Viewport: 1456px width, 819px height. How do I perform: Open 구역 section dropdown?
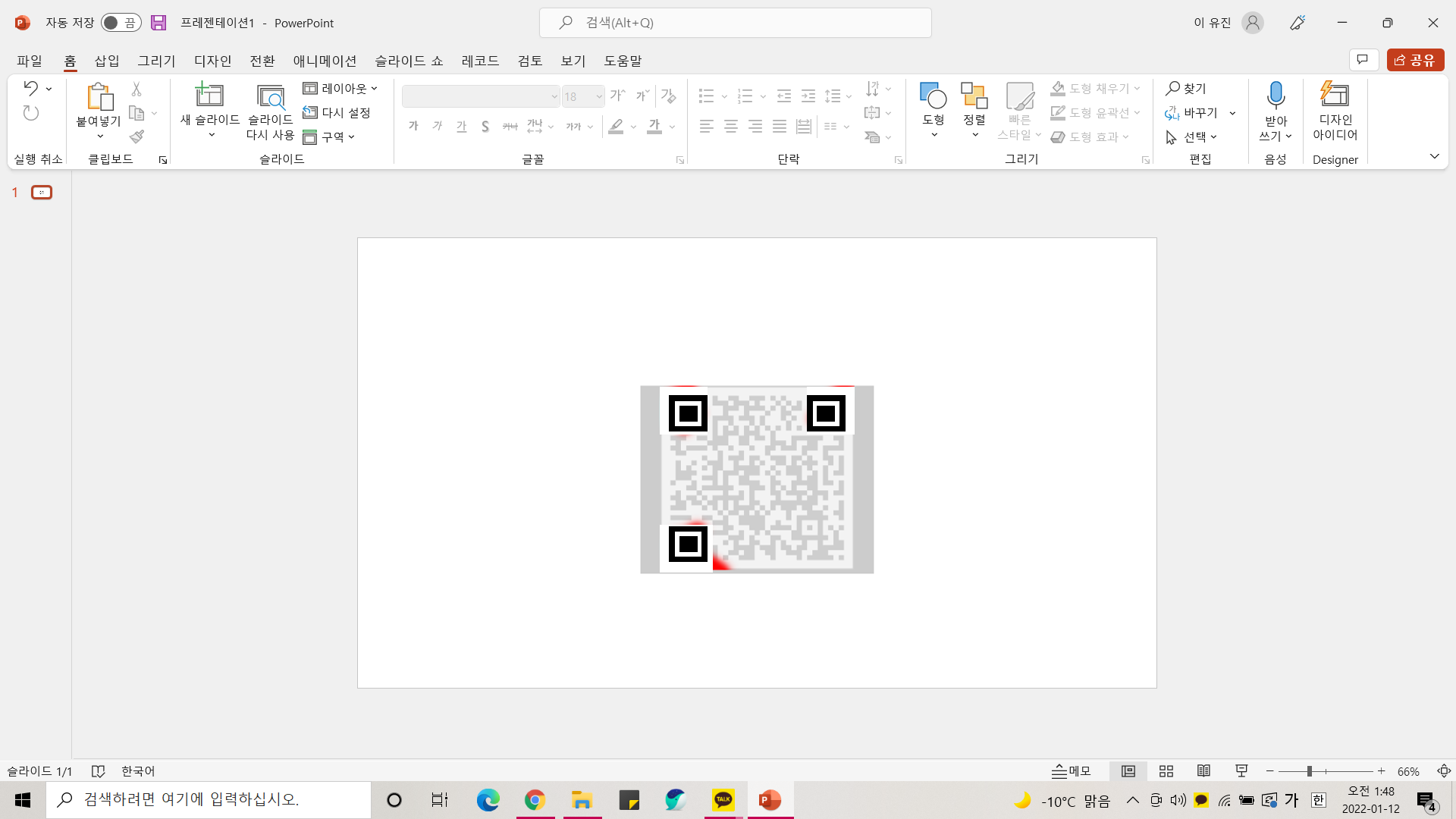[329, 137]
